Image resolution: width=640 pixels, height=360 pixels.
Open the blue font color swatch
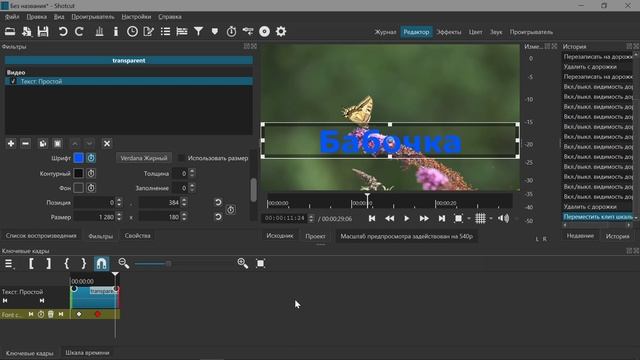point(78,158)
